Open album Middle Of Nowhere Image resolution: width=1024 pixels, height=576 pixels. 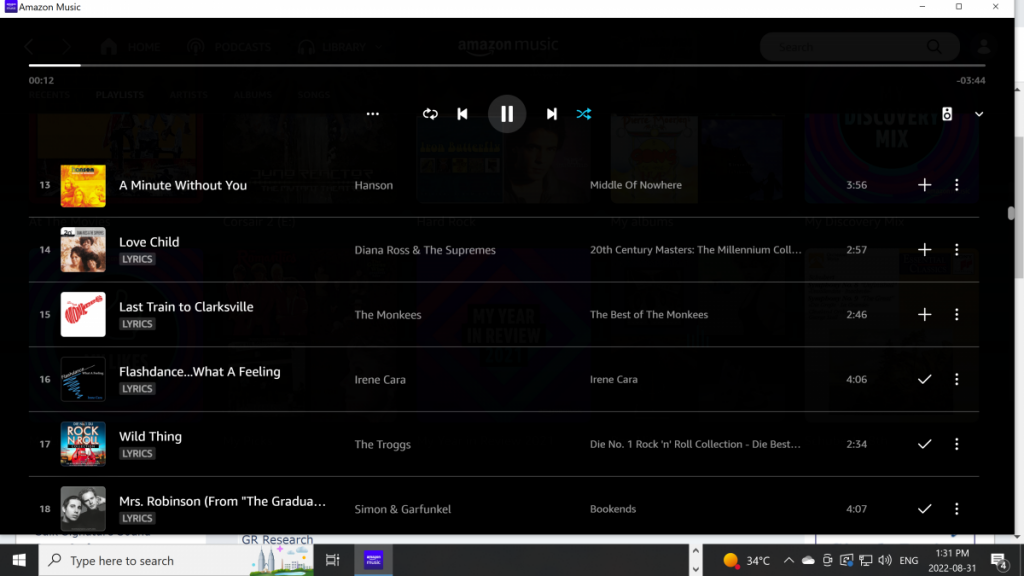[x=635, y=185]
